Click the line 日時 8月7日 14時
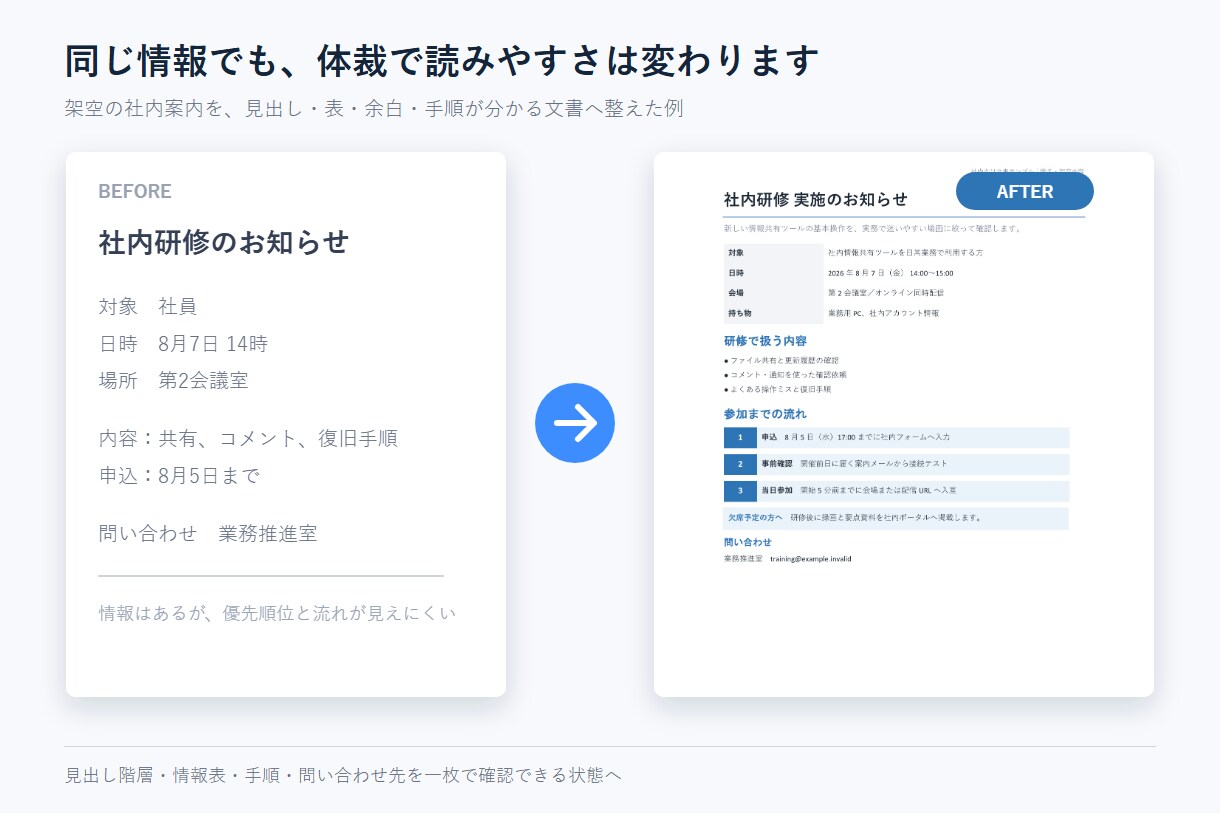This screenshot has height=813, width=1220. pyautogui.click(x=183, y=344)
